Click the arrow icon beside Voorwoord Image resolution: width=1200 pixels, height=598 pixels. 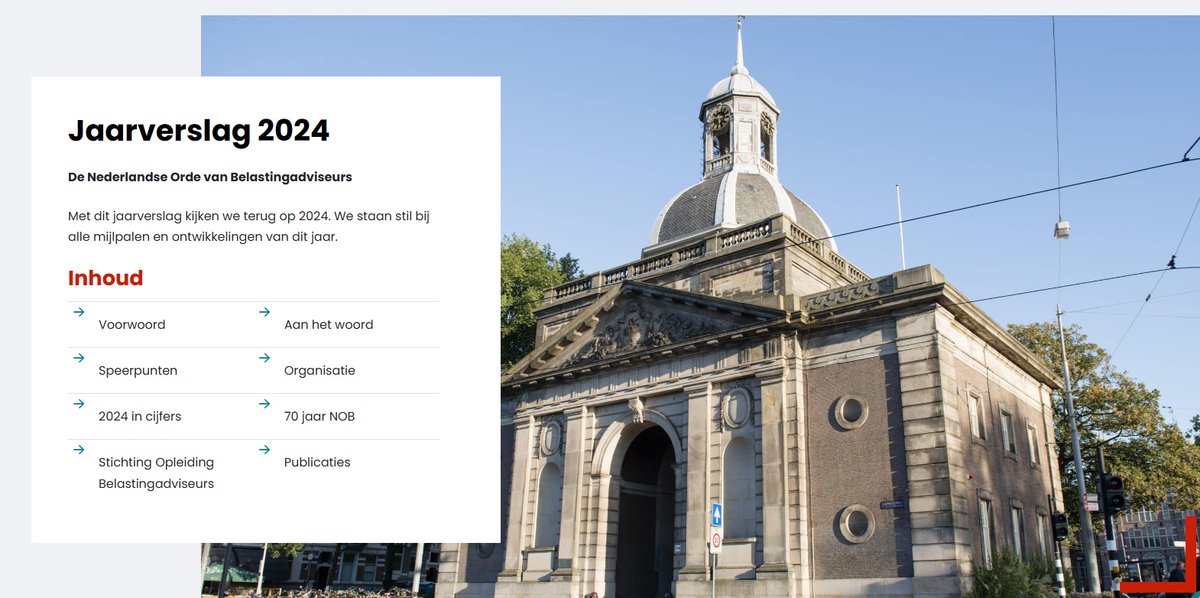pyautogui.click(x=78, y=312)
